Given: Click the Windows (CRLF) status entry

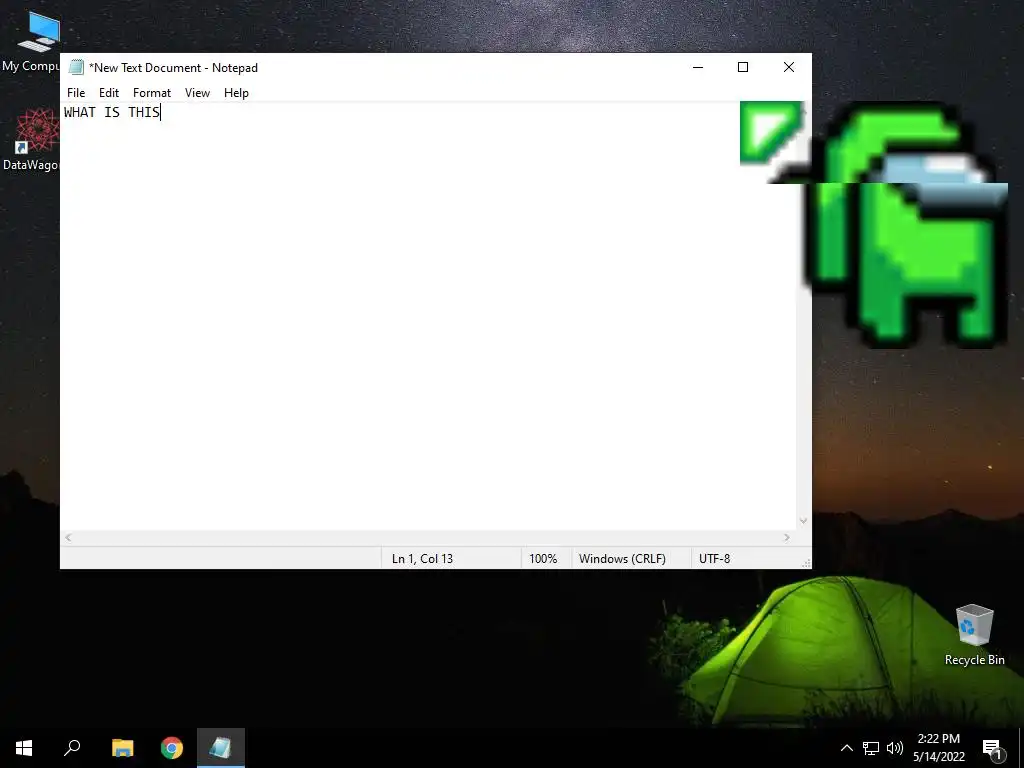Looking at the screenshot, I should tap(622, 558).
